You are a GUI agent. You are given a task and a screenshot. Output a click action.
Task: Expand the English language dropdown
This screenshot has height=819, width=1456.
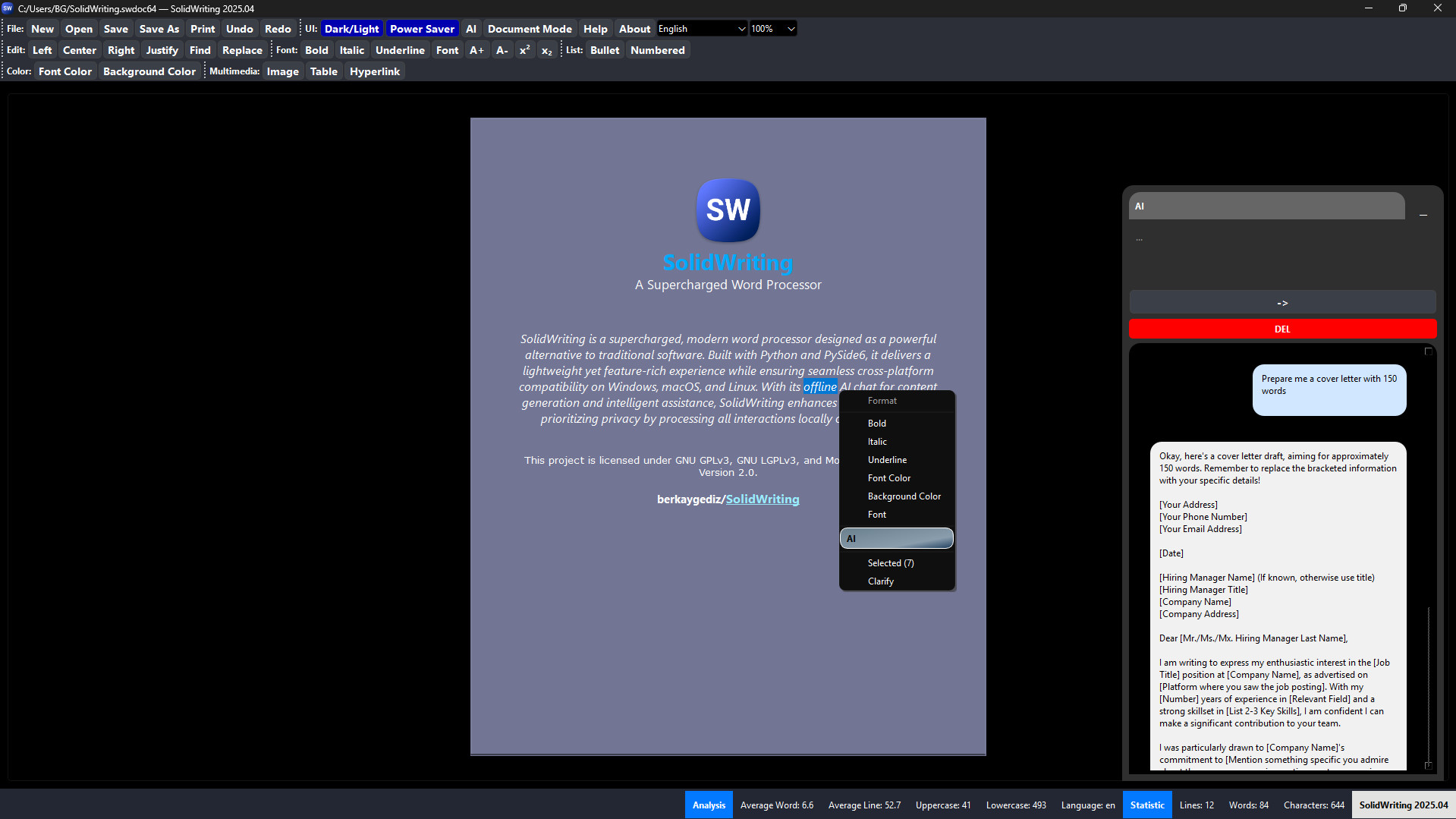click(702, 29)
